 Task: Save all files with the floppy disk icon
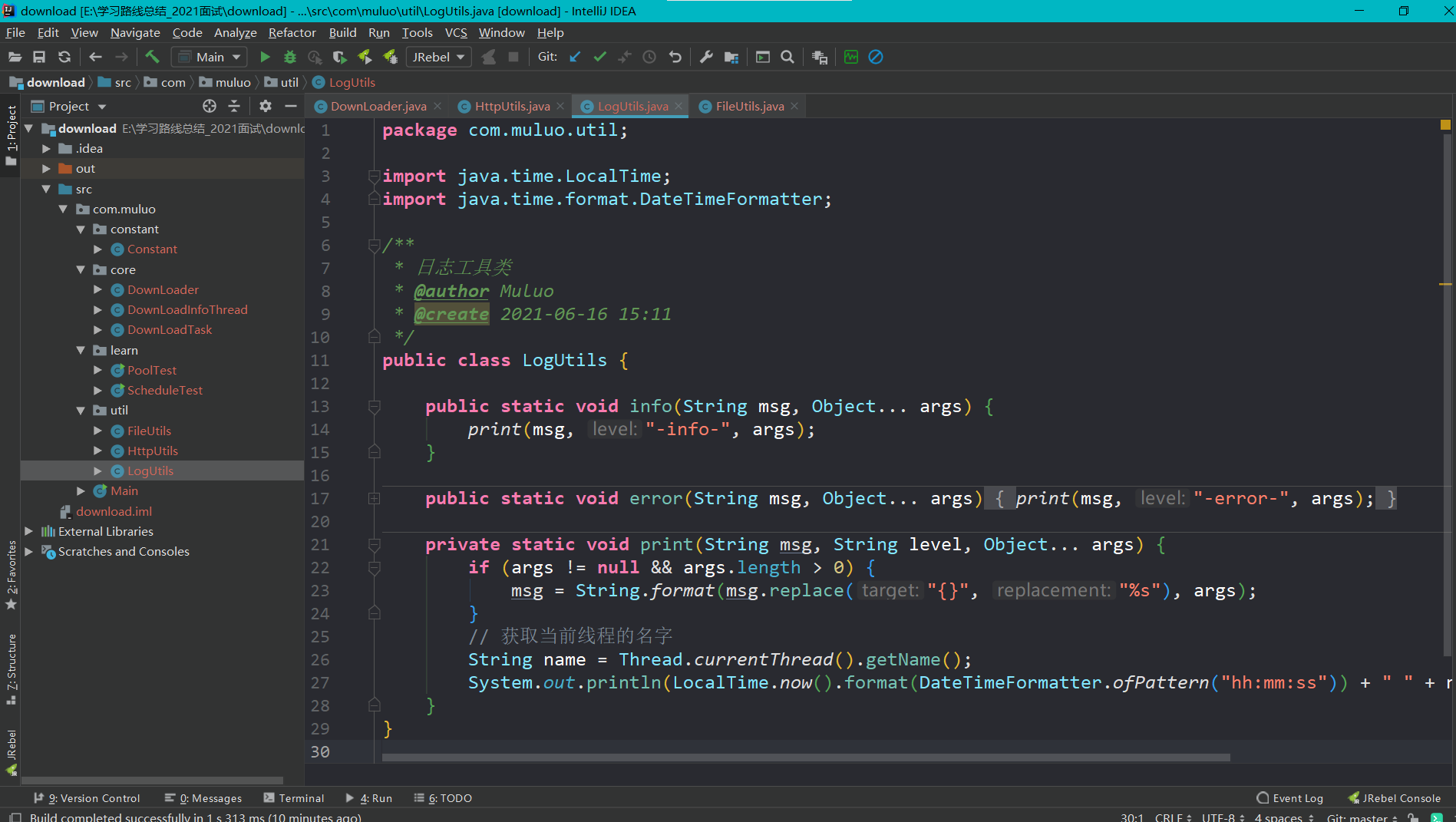coord(39,57)
